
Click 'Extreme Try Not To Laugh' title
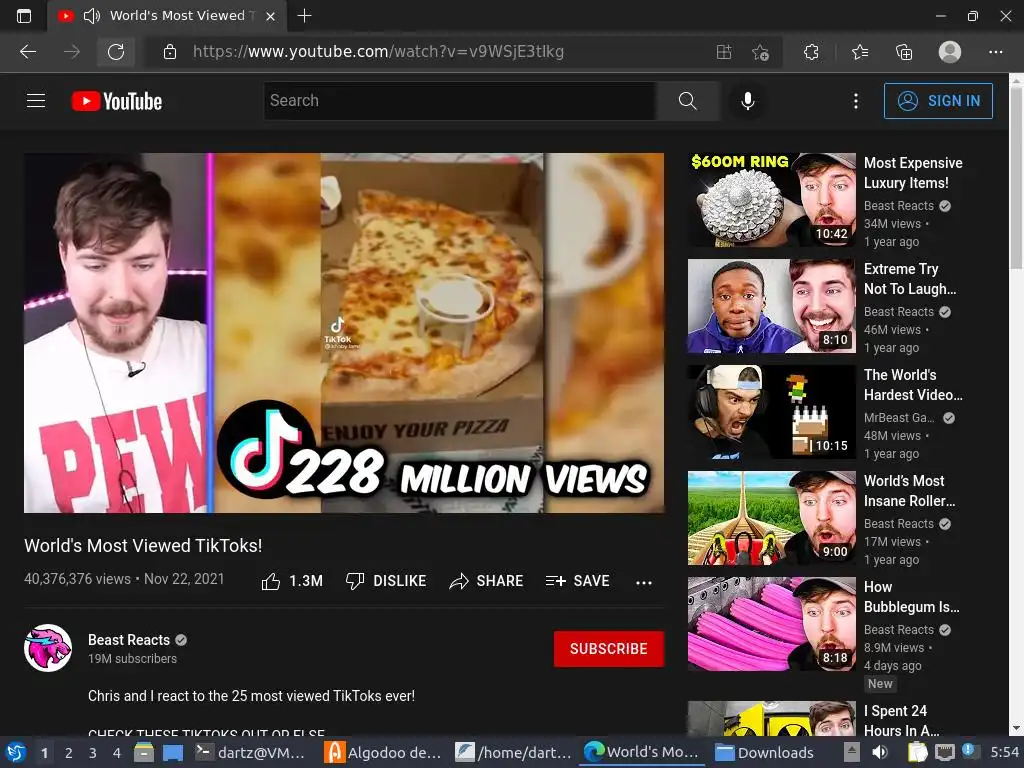click(910, 279)
